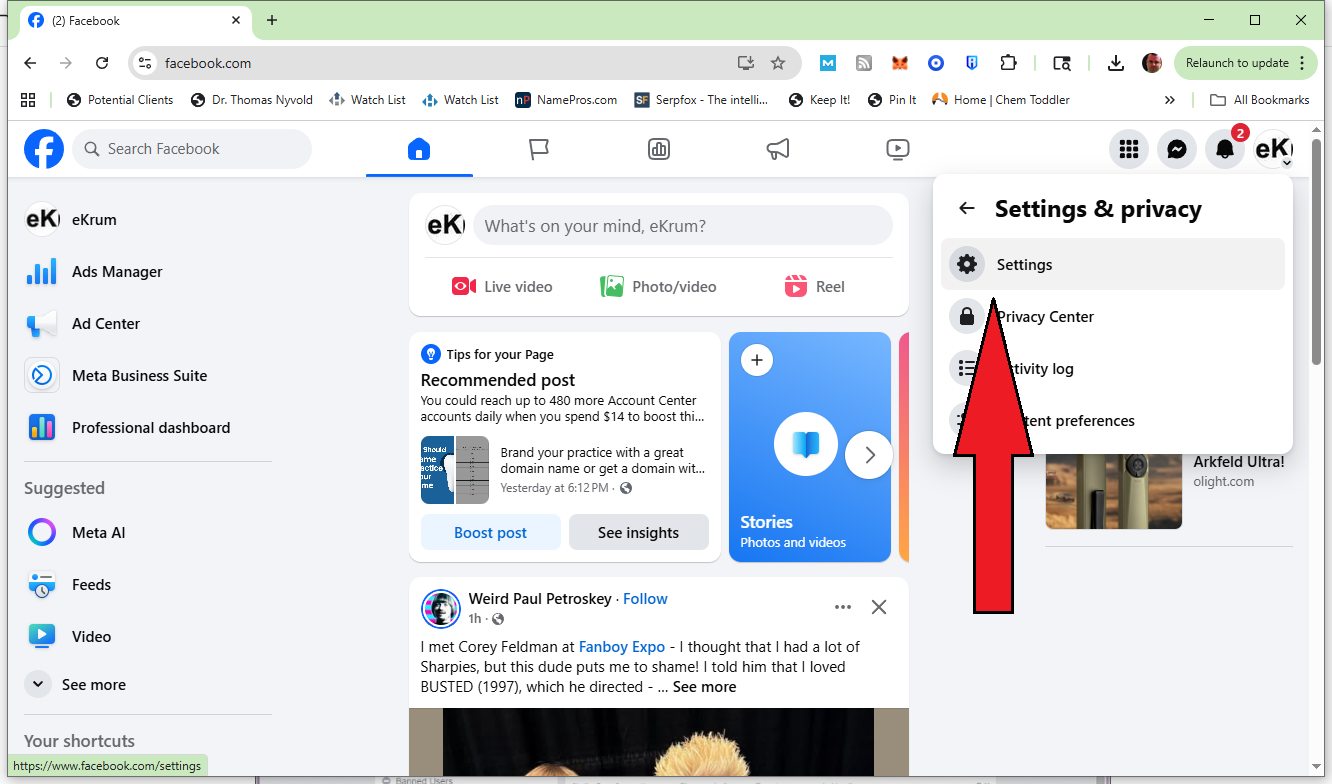Open the Video tab icon

(897, 149)
